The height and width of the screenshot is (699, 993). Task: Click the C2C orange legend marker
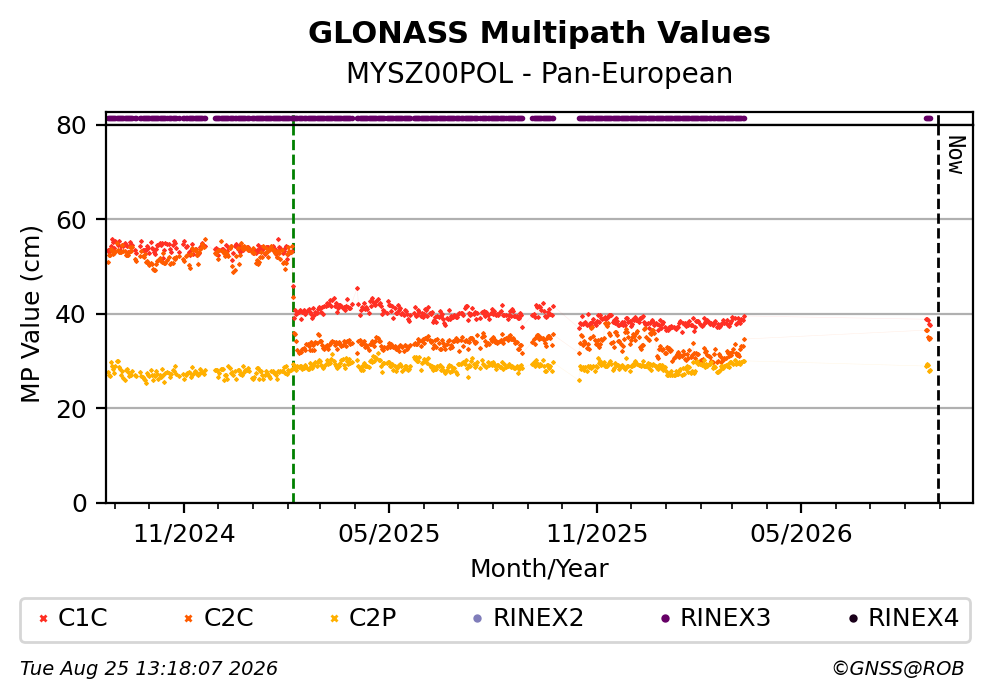tap(188, 619)
